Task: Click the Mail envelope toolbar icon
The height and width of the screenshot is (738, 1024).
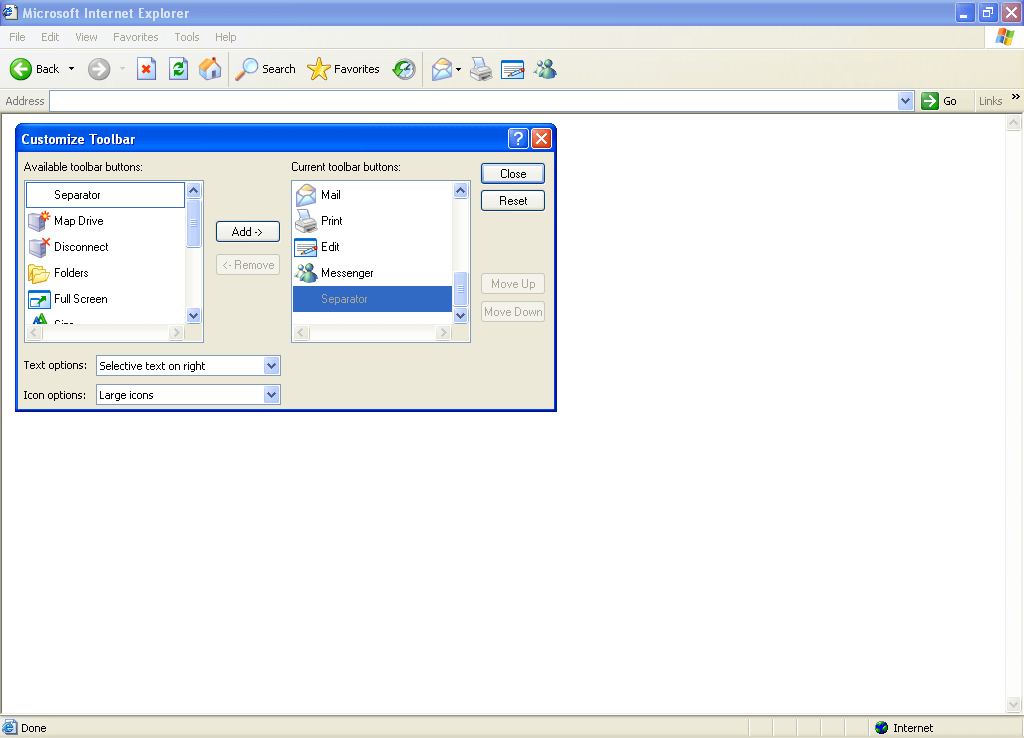Action: pyautogui.click(x=442, y=69)
